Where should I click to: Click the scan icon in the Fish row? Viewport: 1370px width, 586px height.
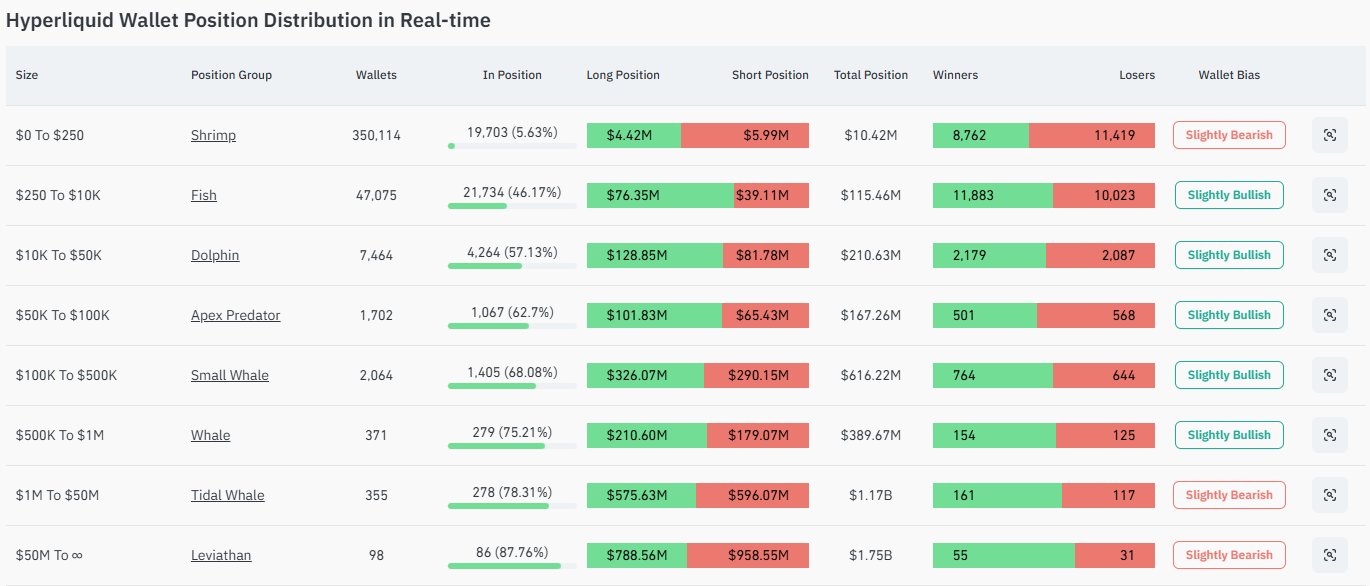point(1329,195)
